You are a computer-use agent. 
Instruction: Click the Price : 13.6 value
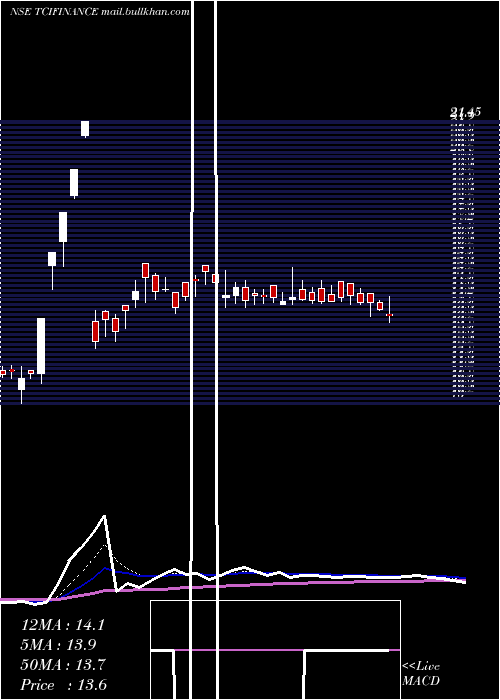(x=64, y=684)
